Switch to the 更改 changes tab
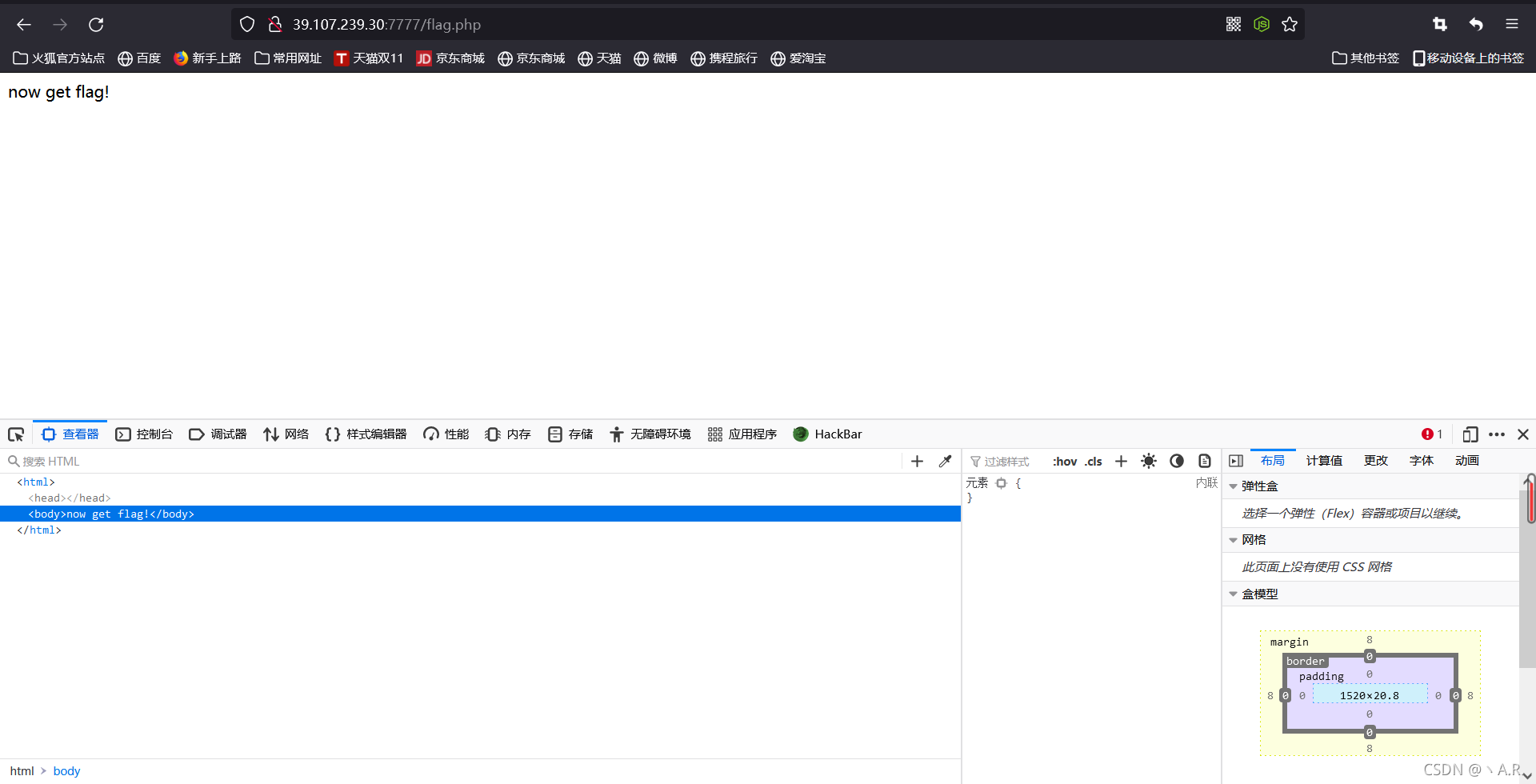 coord(1376,461)
